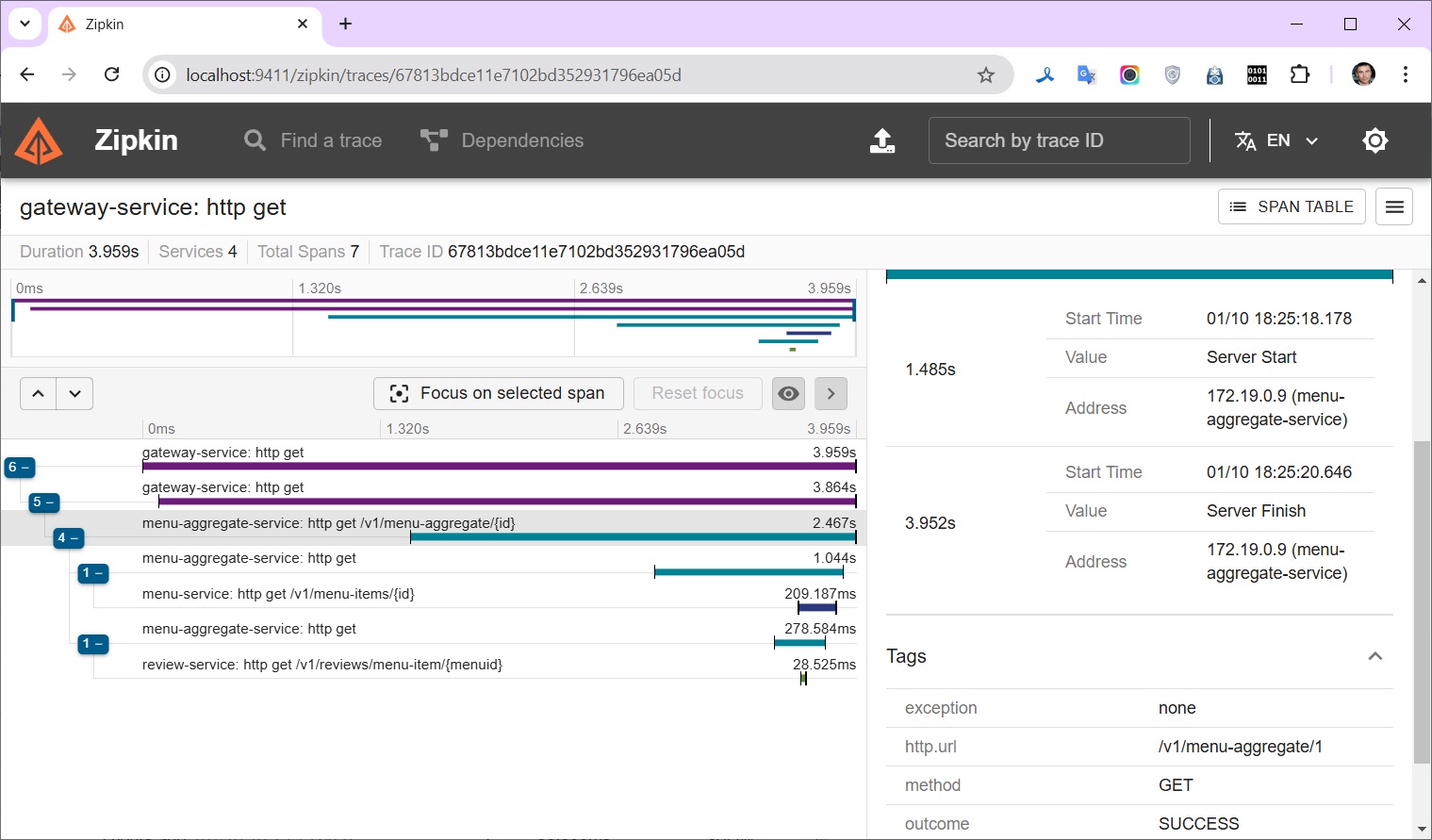Collapse the root span tree node 6
The image size is (1432, 840).
[x=19, y=467]
